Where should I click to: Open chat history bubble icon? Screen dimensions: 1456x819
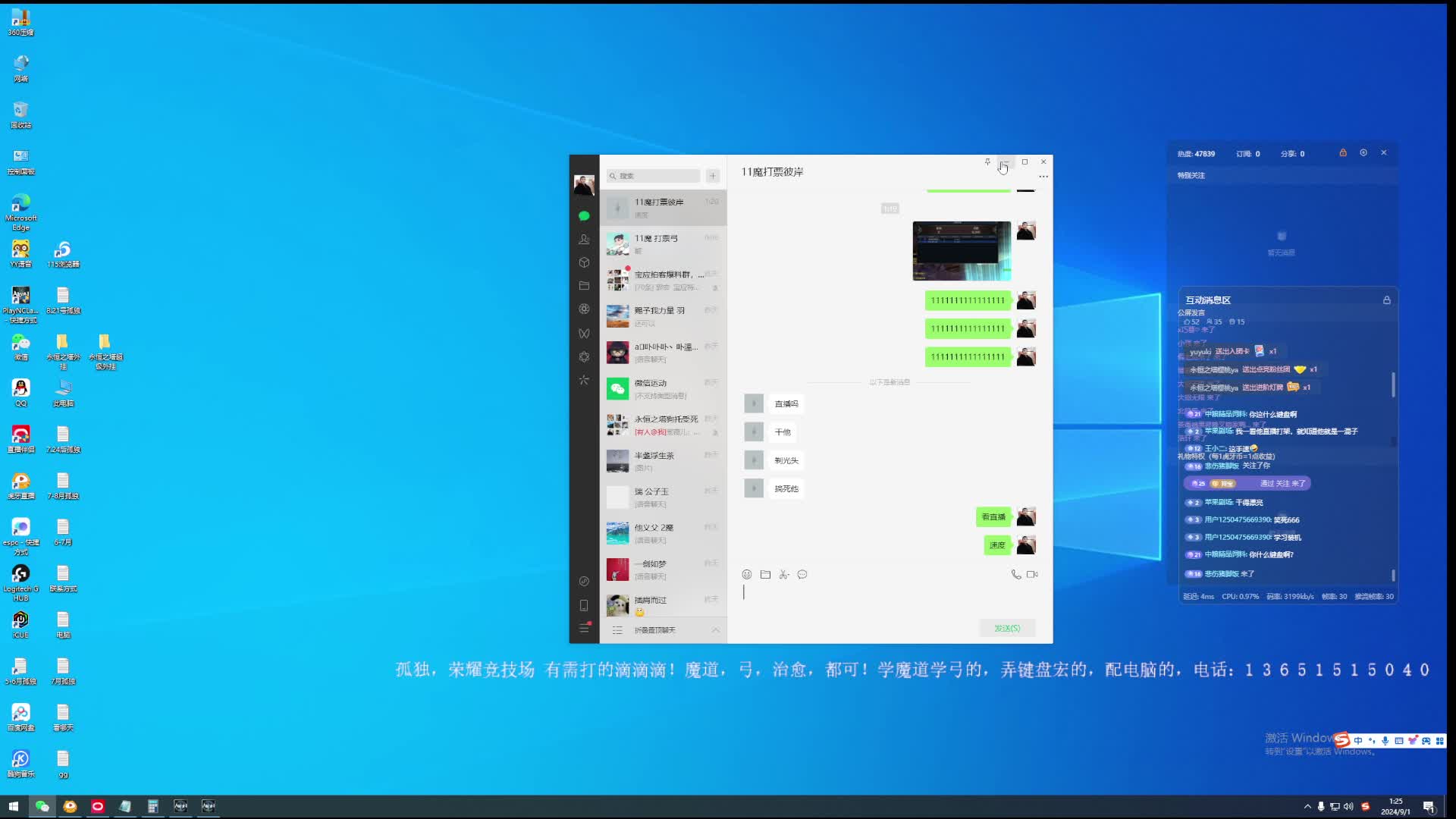802,575
